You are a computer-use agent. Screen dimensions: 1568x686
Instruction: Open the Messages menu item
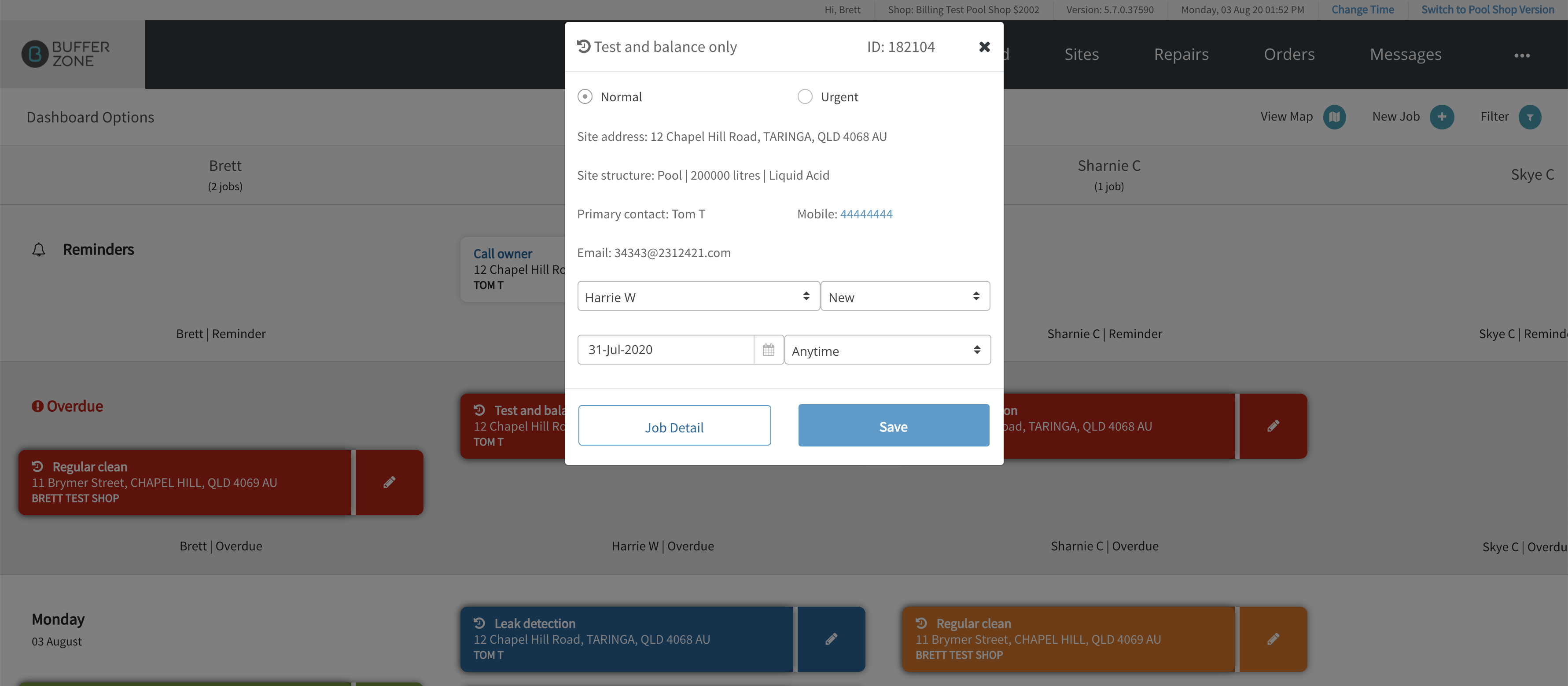click(1406, 54)
